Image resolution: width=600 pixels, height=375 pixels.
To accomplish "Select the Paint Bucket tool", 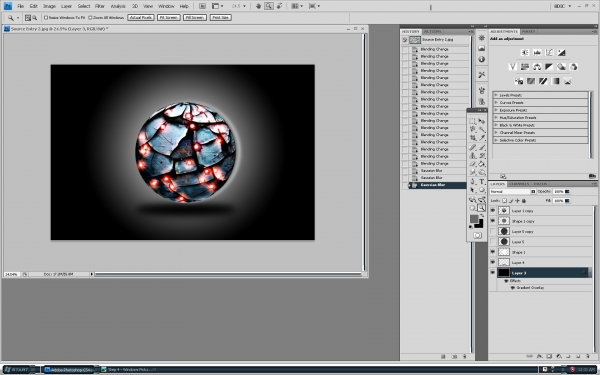I will [482, 164].
